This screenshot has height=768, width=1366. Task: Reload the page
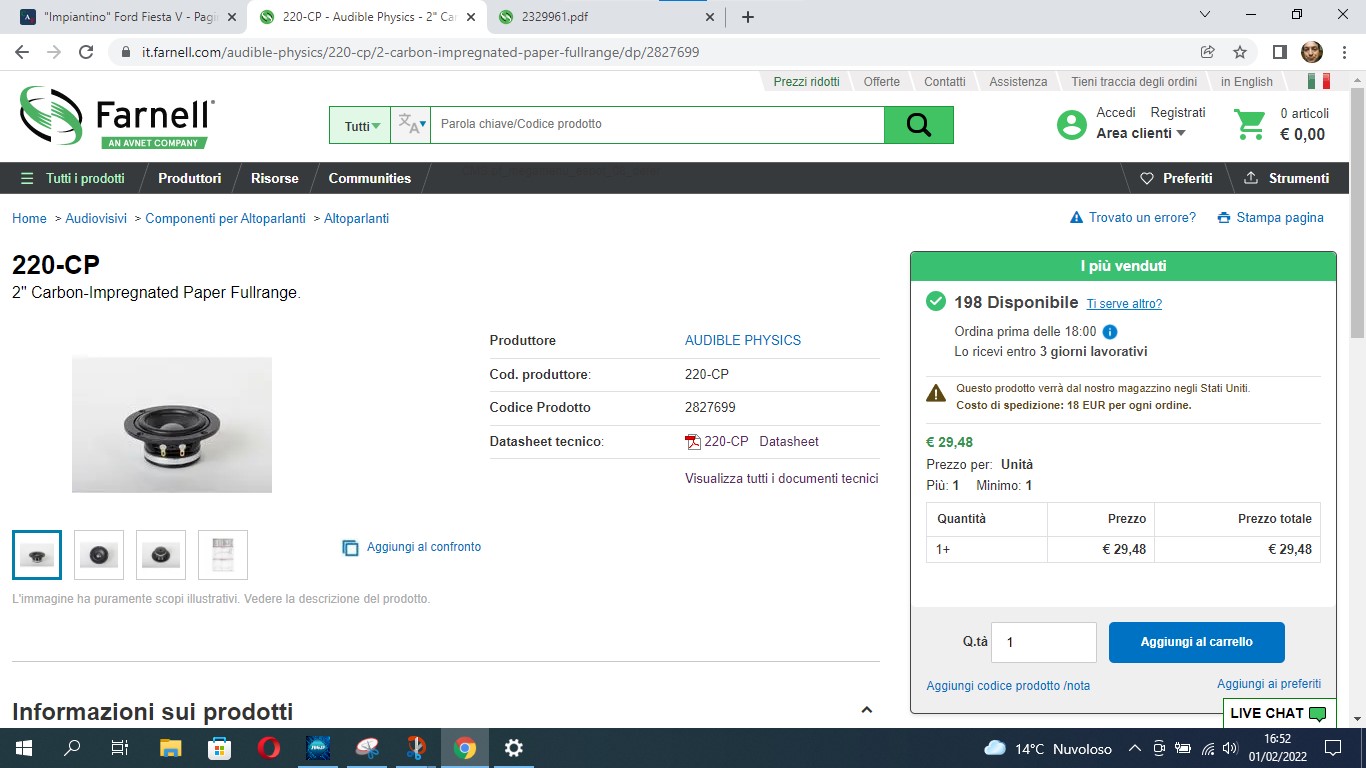coord(86,52)
